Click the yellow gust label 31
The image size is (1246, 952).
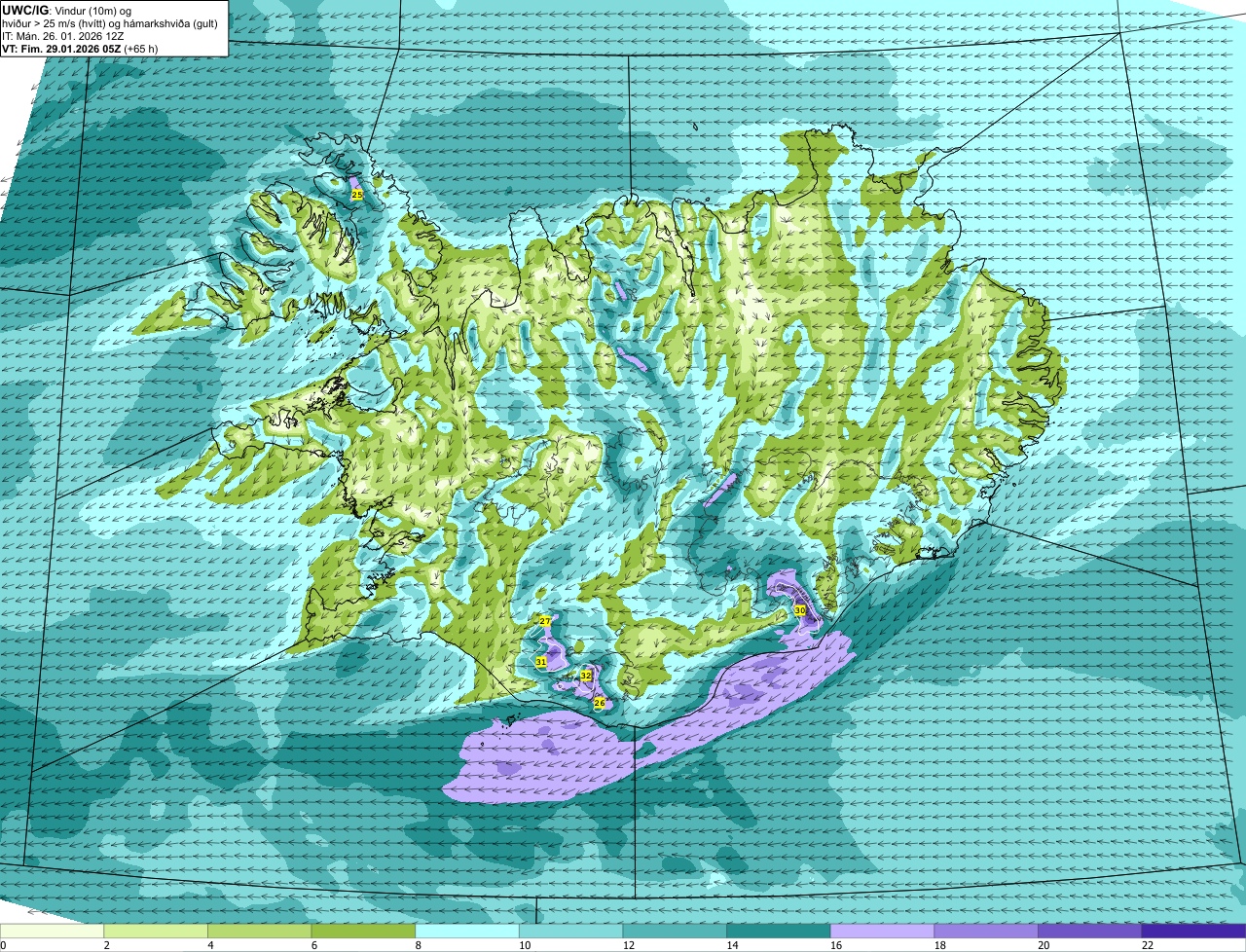[x=540, y=662]
